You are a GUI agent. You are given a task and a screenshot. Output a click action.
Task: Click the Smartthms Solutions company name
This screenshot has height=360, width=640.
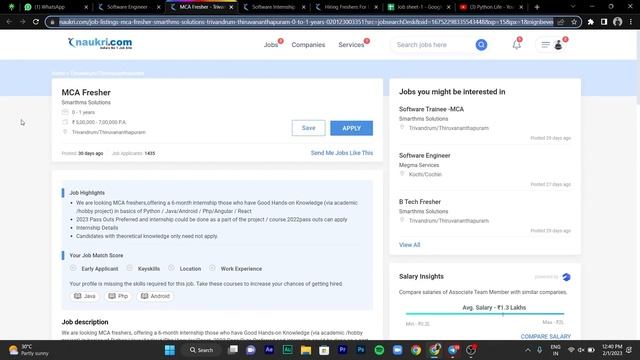[86, 102]
